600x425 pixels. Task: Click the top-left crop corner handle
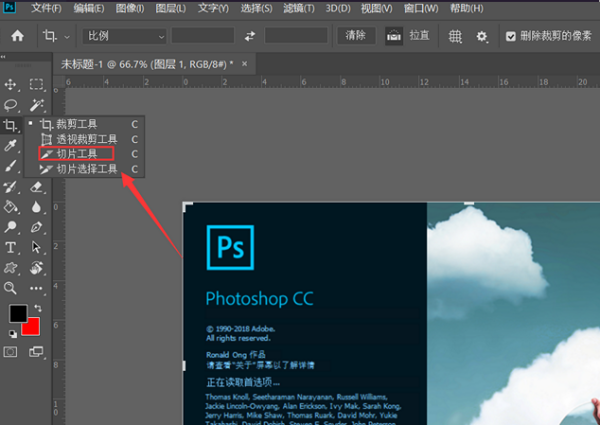coord(187,207)
